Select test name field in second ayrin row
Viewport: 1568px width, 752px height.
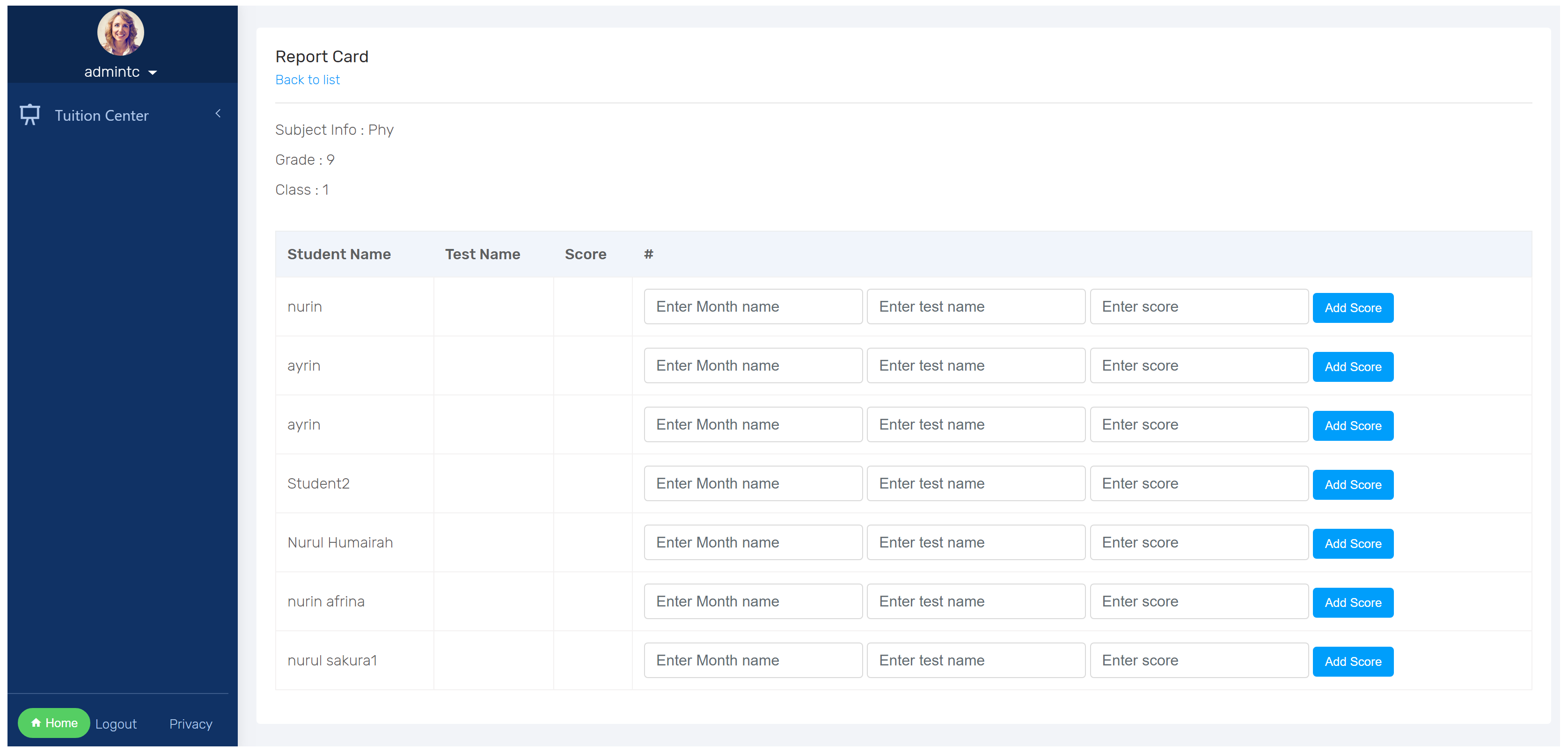(x=976, y=425)
